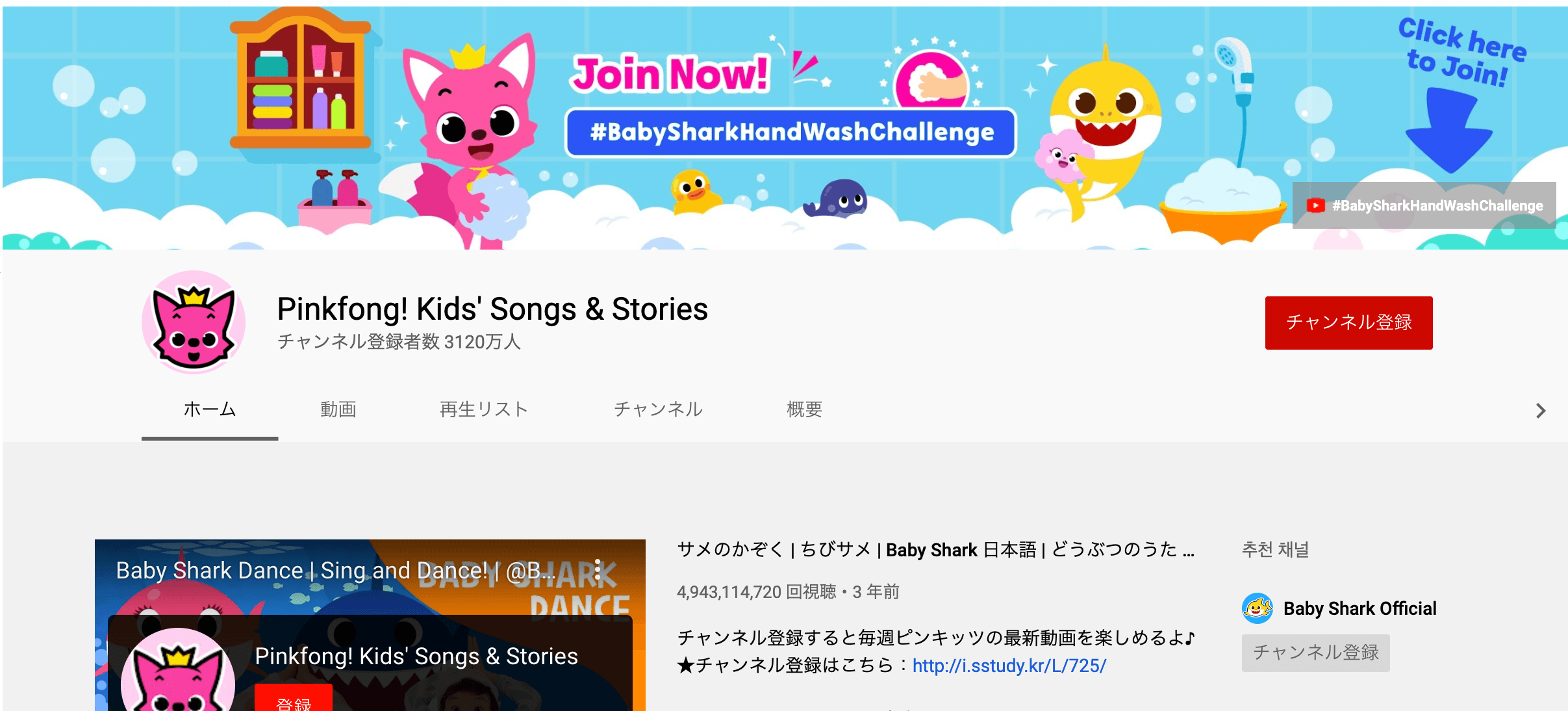Click the YouTube icon on the banner link

point(1315,205)
